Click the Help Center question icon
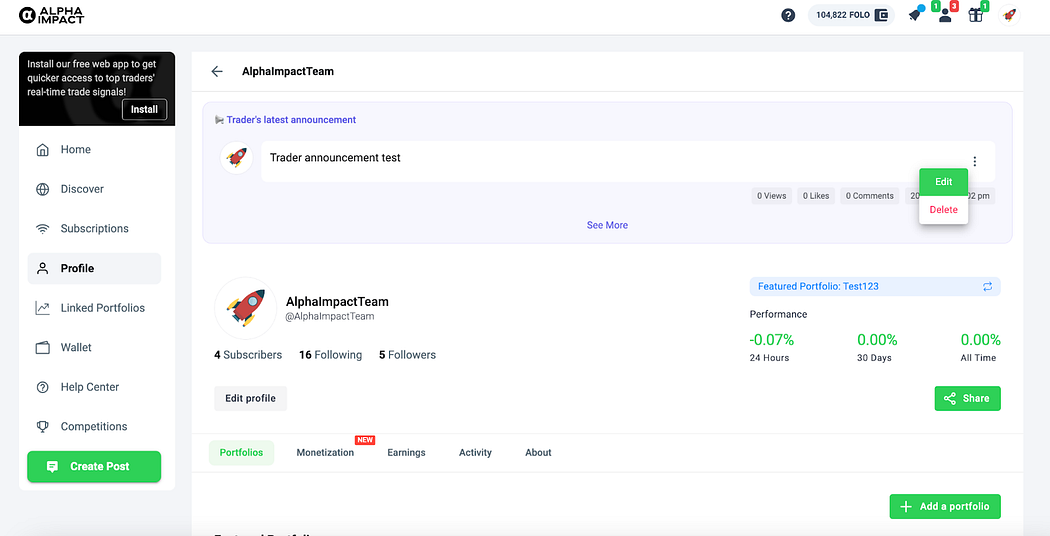Image resolution: width=1050 pixels, height=536 pixels. click(42, 387)
